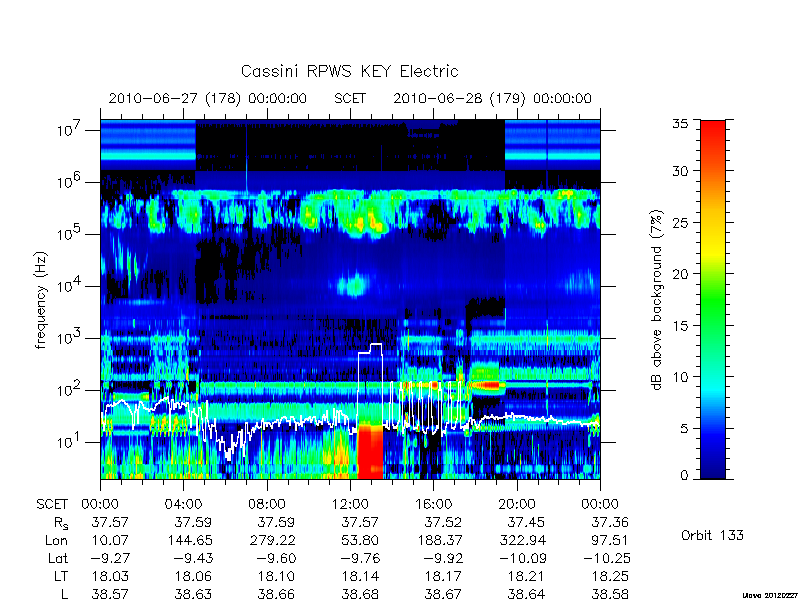Select longitude value 97.51
This screenshot has height=600, width=800.
tap(610, 540)
